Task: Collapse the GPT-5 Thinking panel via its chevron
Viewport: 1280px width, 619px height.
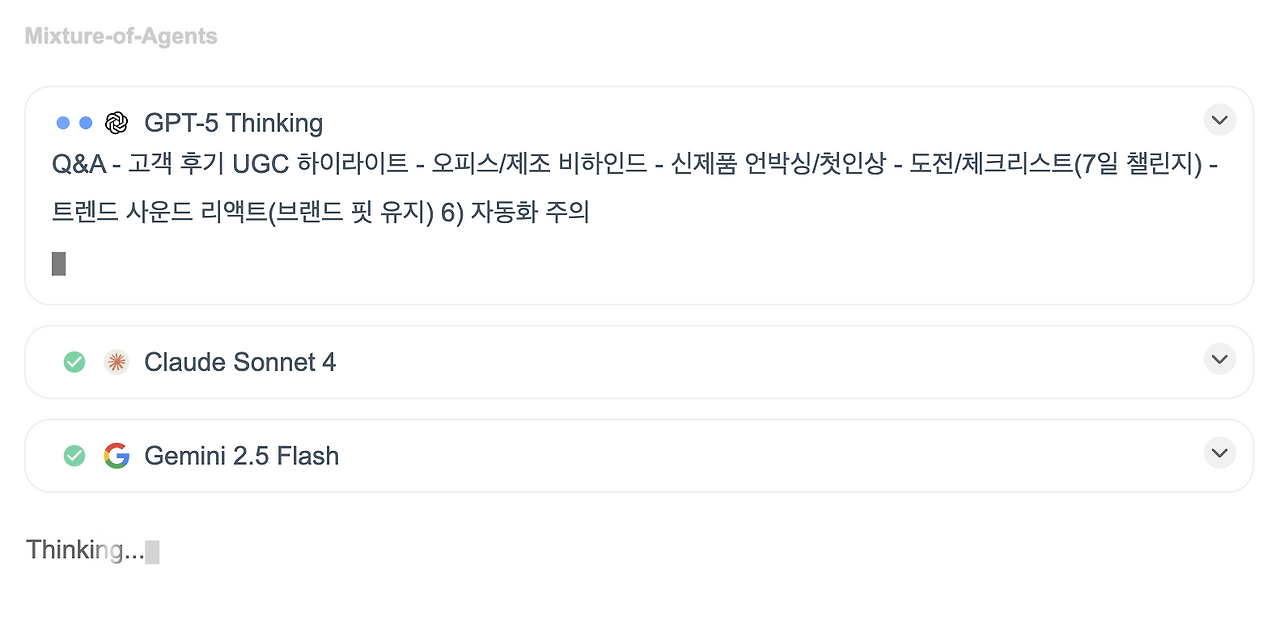Action: [x=1219, y=120]
